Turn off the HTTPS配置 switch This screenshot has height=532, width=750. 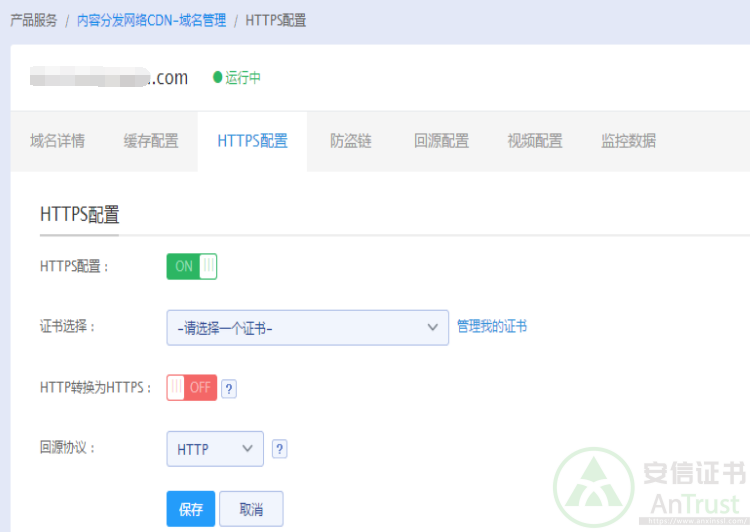(191, 266)
